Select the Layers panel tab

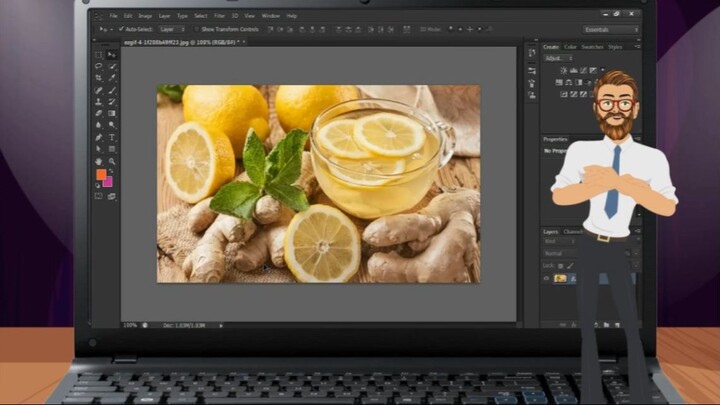551,231
